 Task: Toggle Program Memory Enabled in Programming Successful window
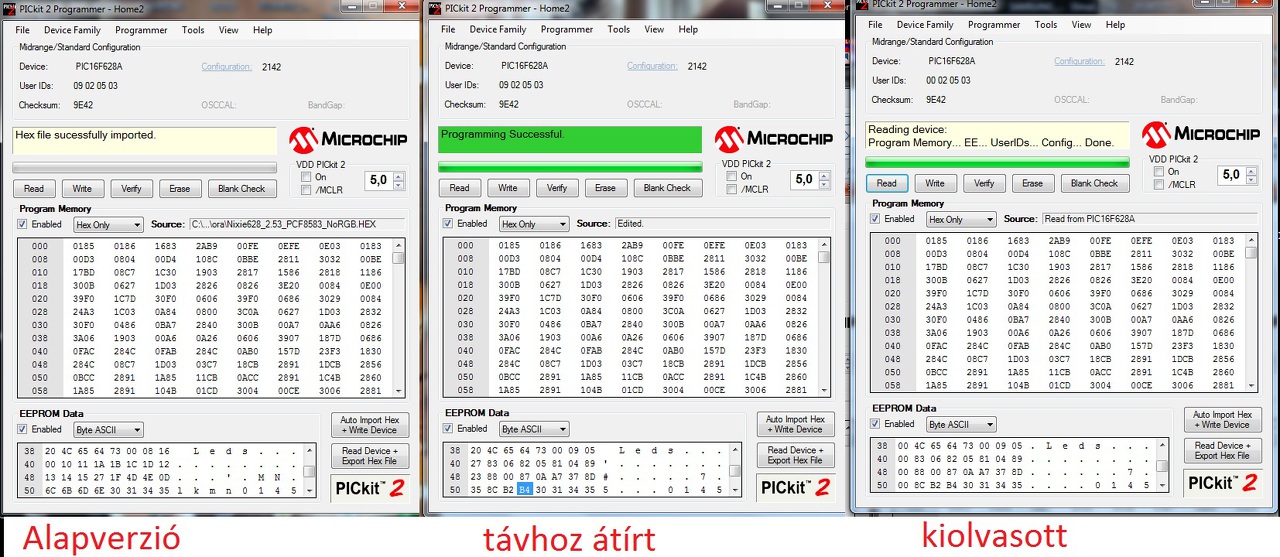(449, 224)
